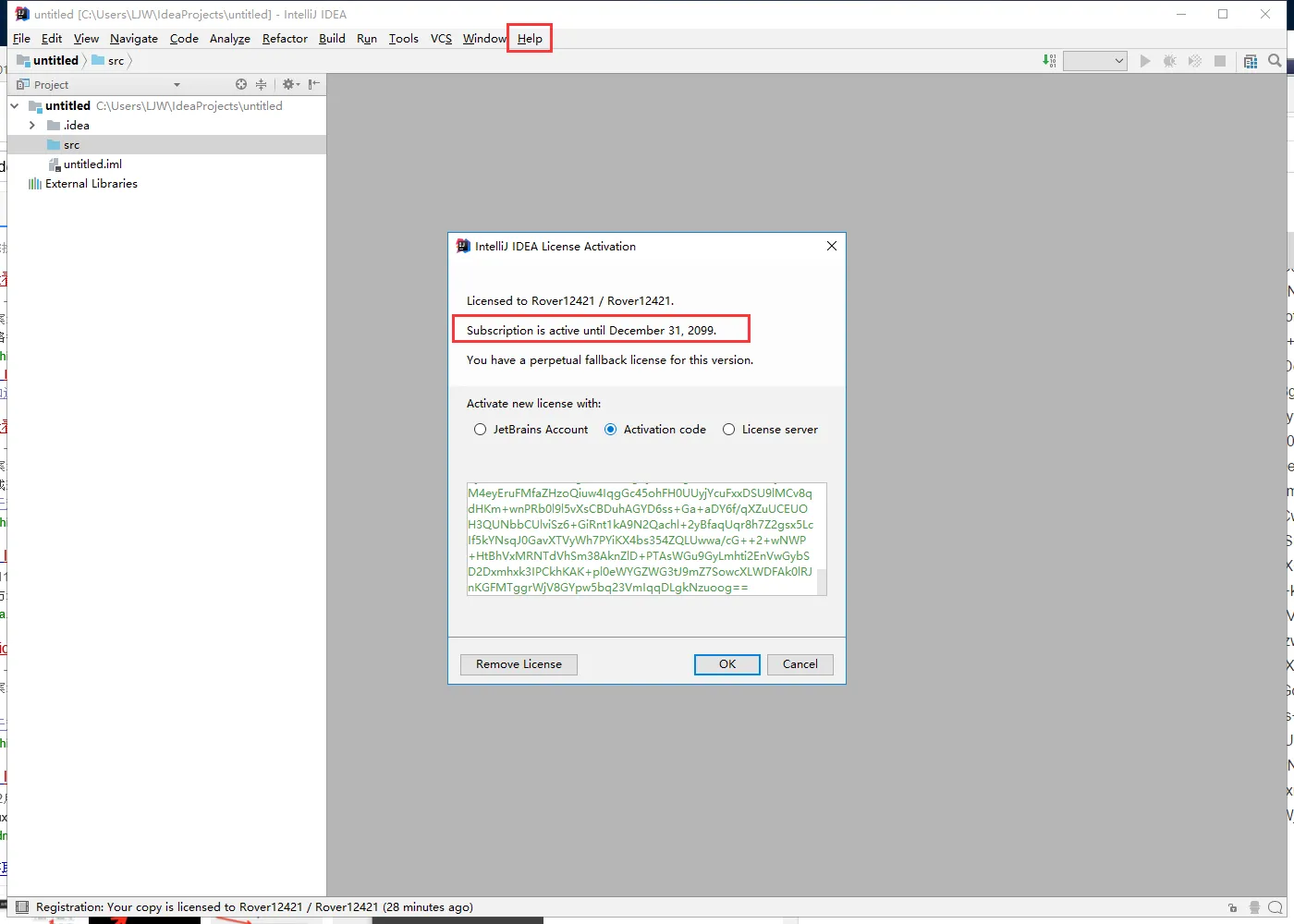Screen dimensions: 1294x924
Task: Click the untitled.iml file icon
Action: [55, 164]
